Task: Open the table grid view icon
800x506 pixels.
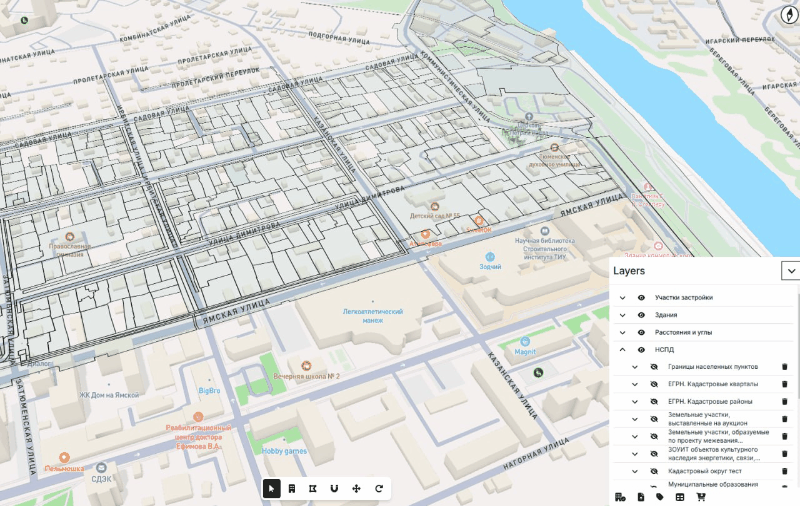Action: click(x=680, y=497)
